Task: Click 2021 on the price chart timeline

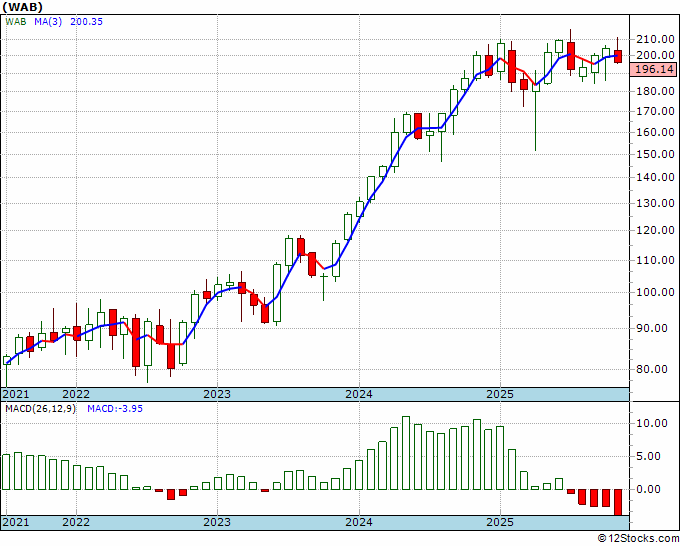Action: pos(16,394)
